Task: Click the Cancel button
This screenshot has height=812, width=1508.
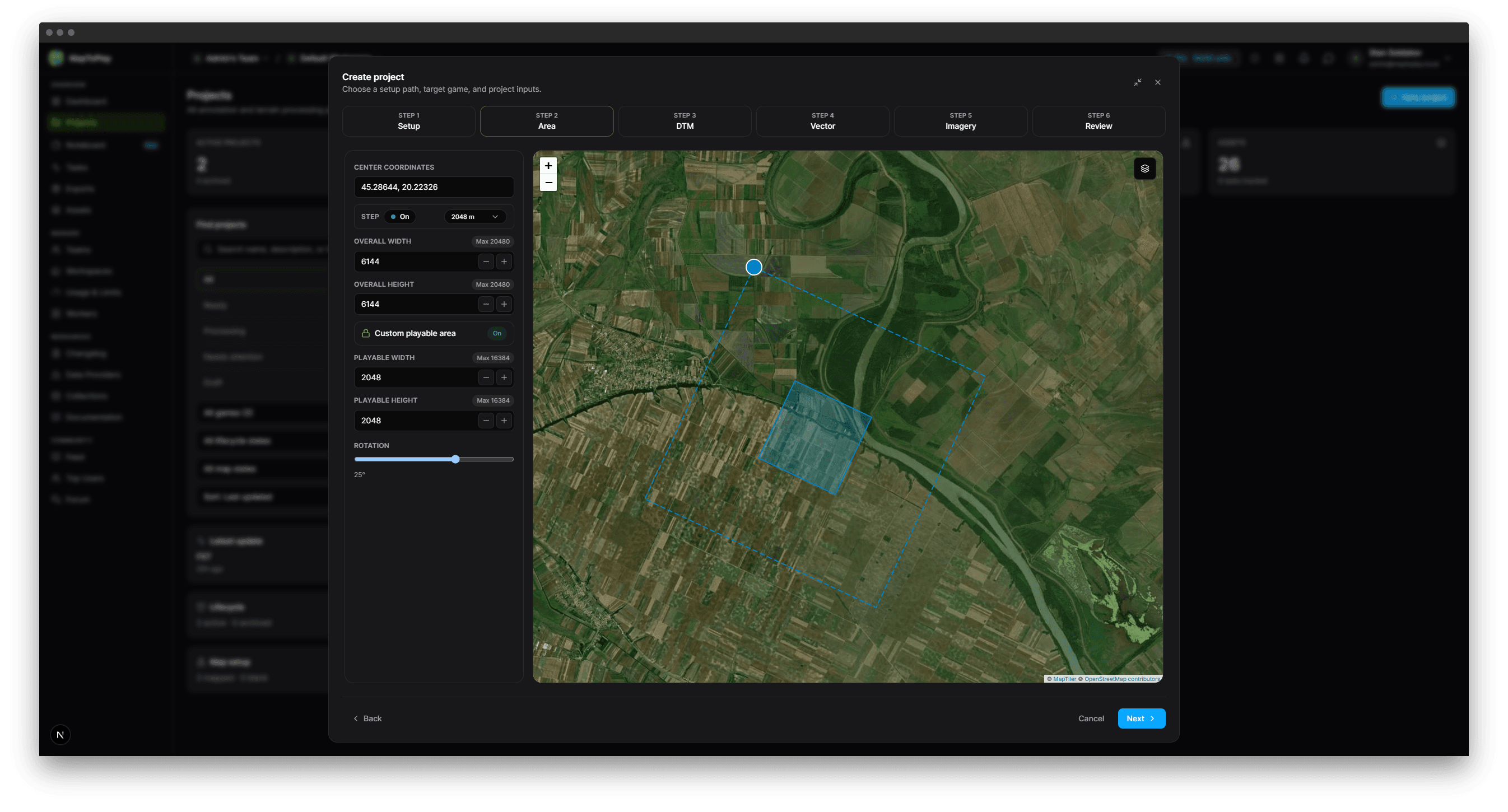Action: click(1091, 718)
